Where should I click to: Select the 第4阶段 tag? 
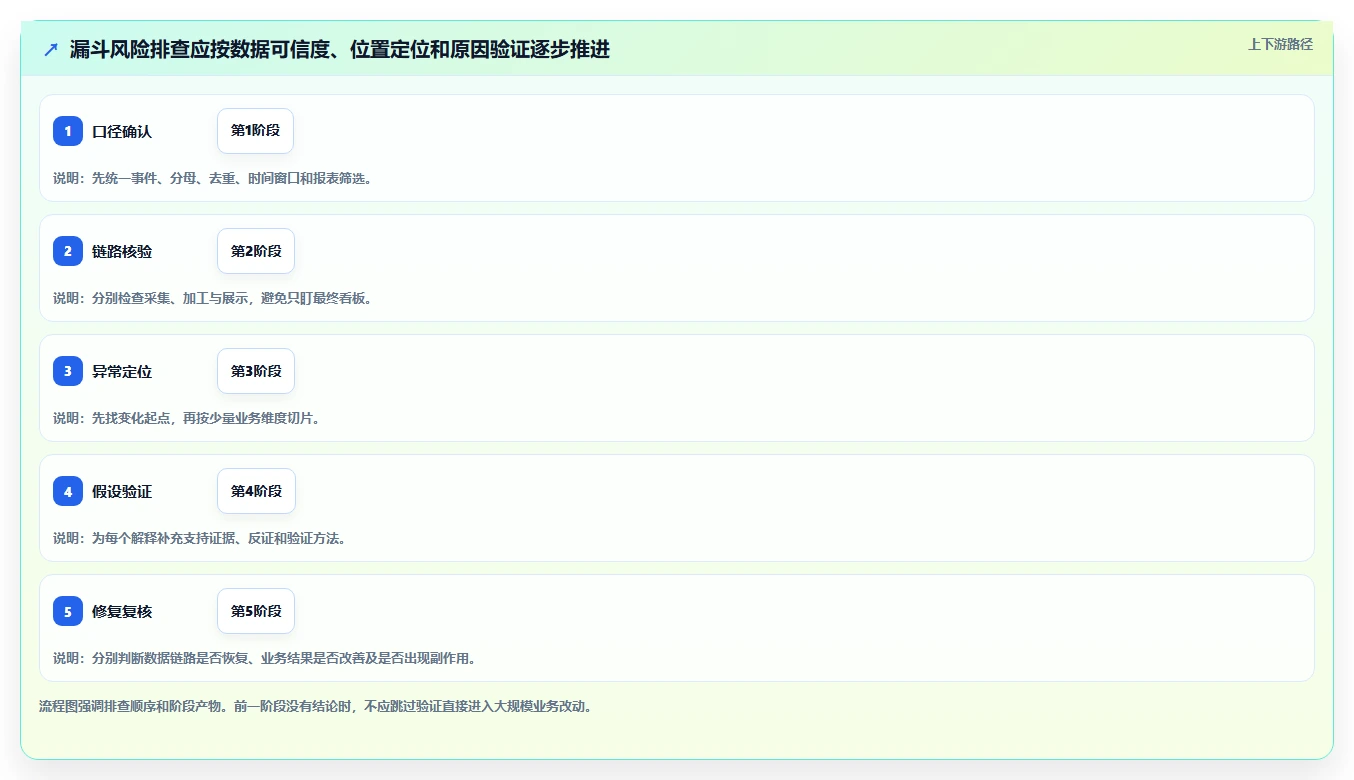click(x=256, y=491)
